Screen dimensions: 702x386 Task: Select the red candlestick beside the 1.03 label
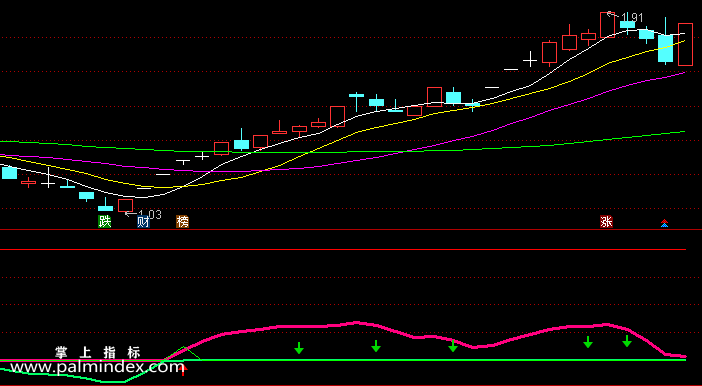coord(125,206)
